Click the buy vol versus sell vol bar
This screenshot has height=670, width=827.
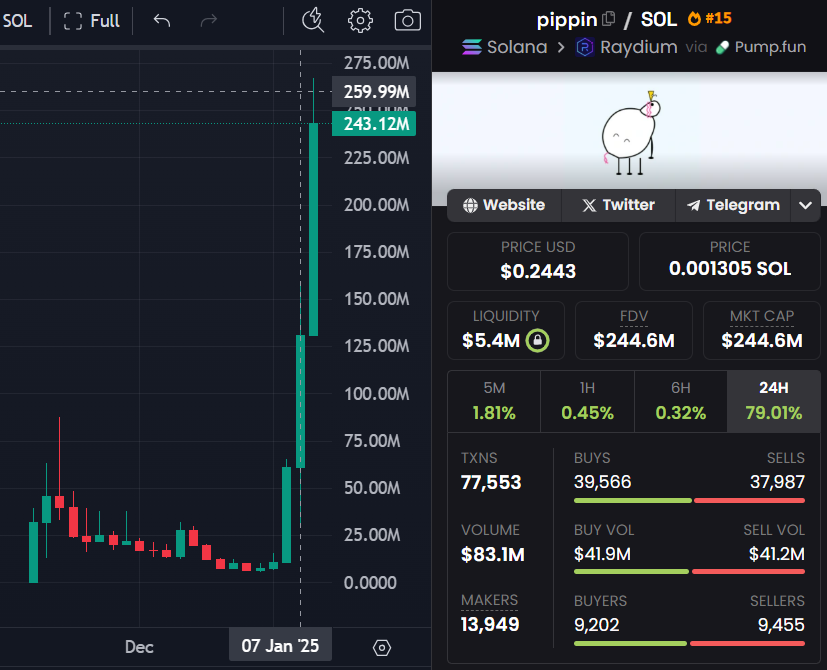point(689,571)
